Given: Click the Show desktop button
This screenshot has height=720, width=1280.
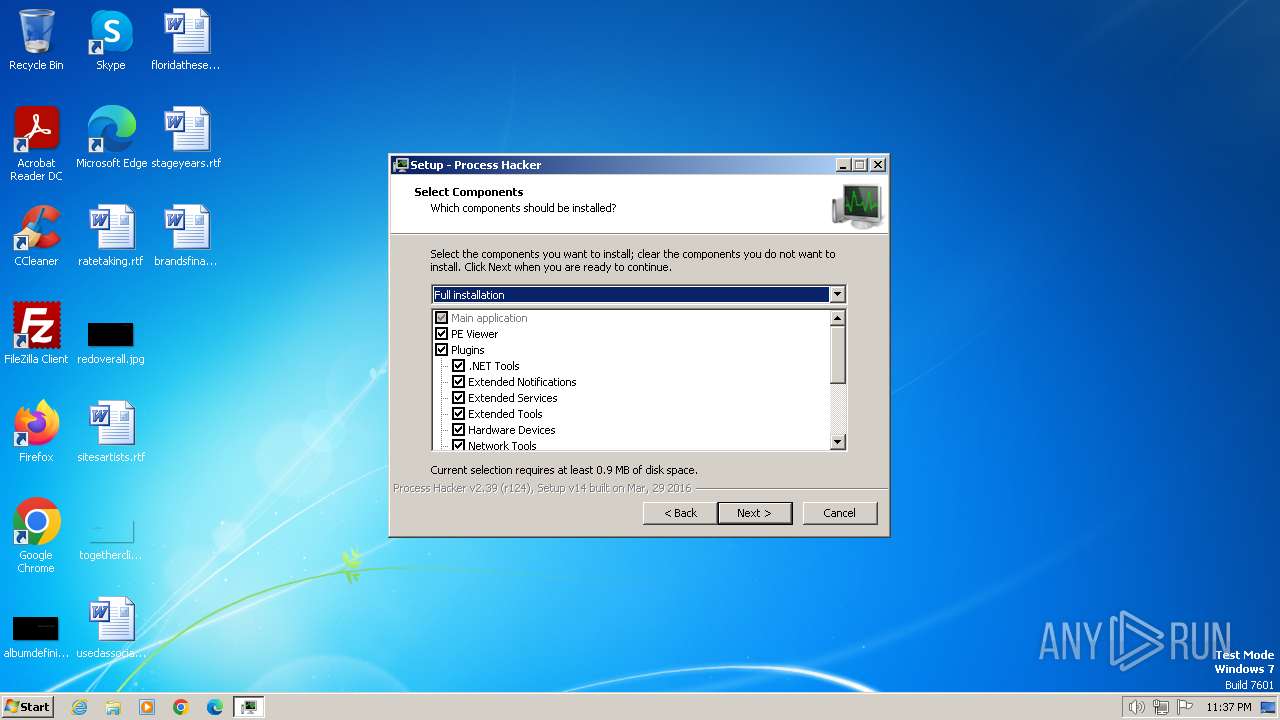Looking at the screenshot, I should pos(1268,707).
